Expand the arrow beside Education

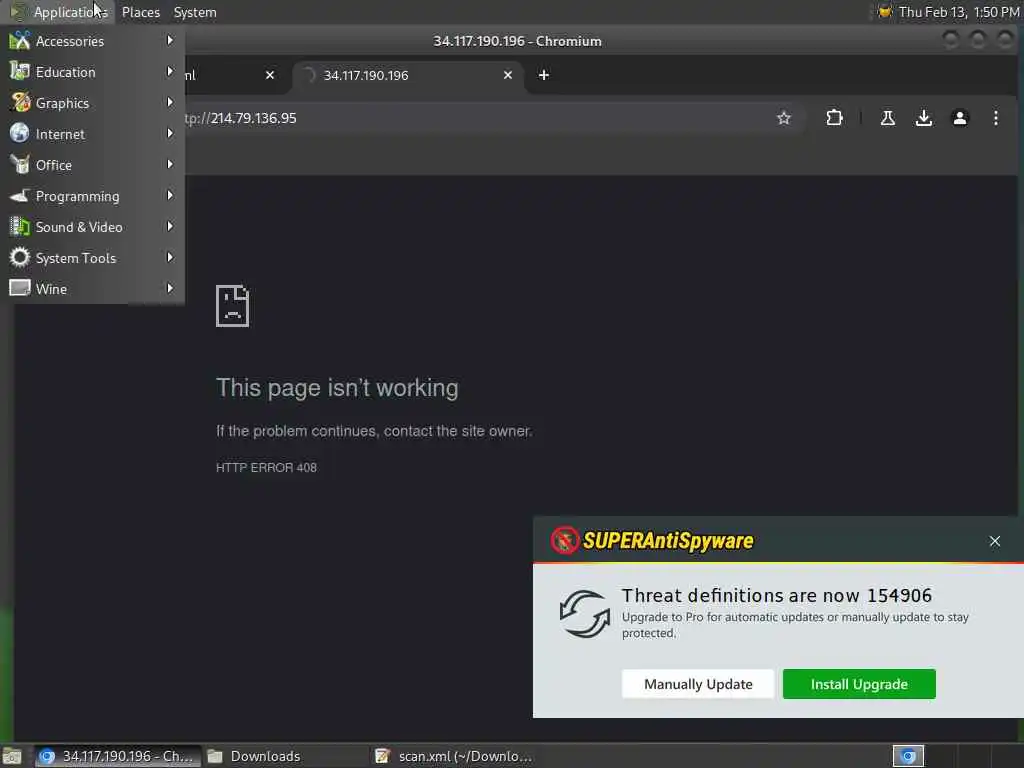pos(170,71)
